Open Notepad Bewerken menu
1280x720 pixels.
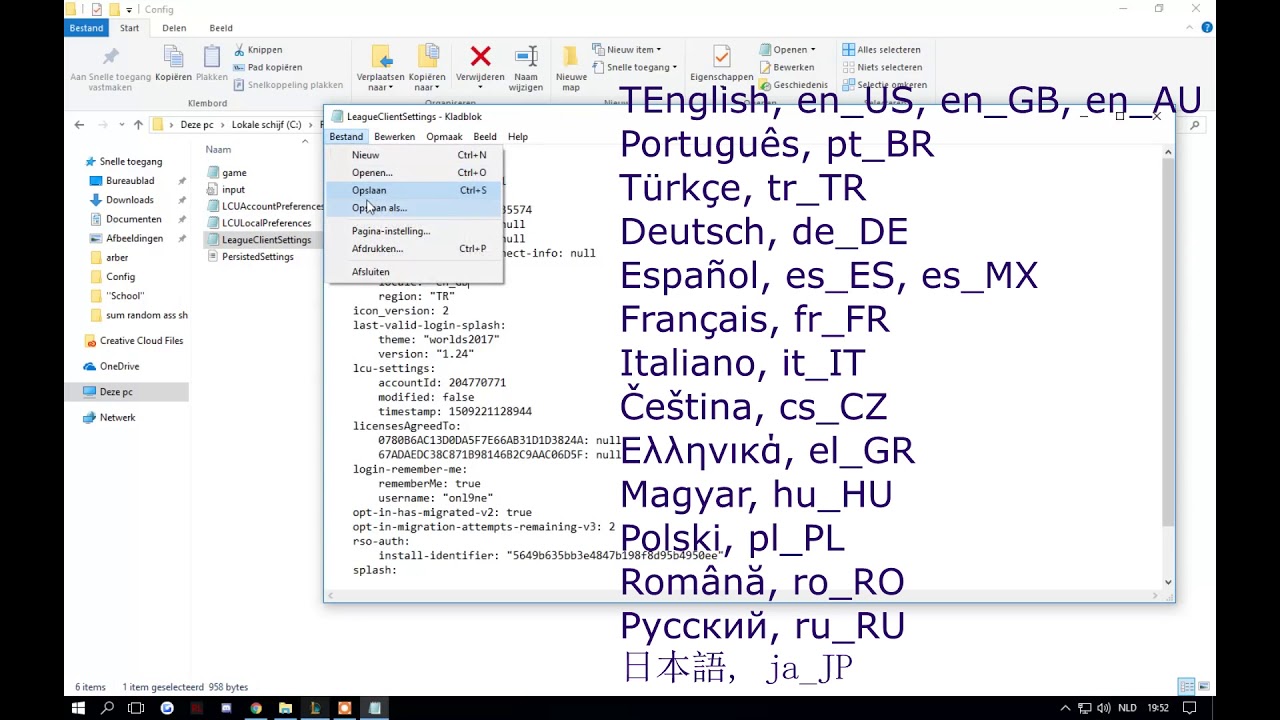(x=394, y=137)
